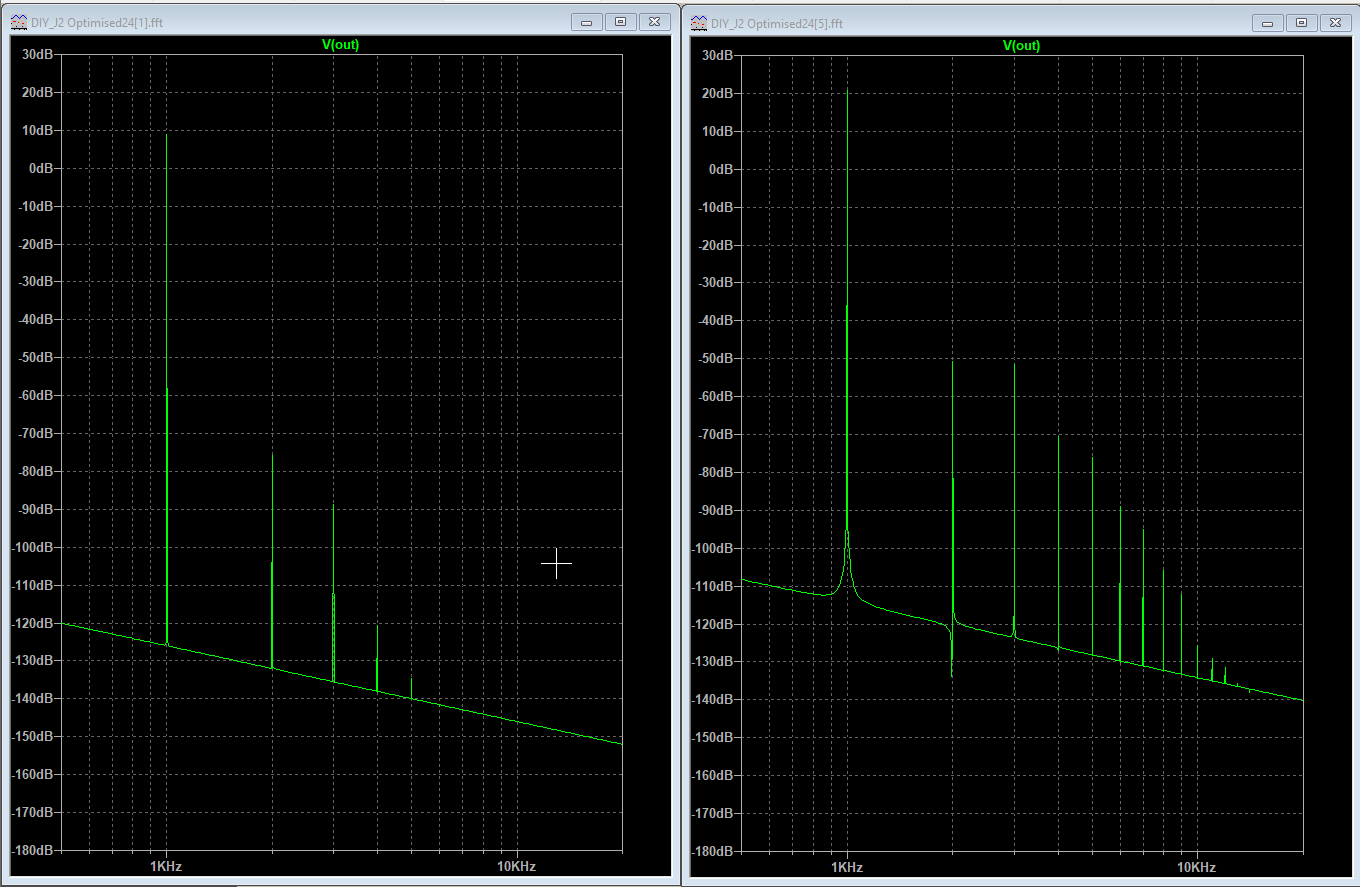Close the Optimised24[5].fft window
Screen dimensions: 1360x887
[1335, 21]
